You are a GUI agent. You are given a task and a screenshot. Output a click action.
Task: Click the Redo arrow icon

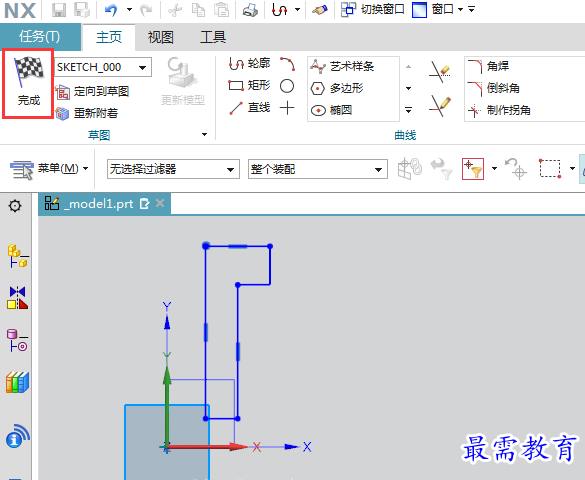(x=146, y=10)
